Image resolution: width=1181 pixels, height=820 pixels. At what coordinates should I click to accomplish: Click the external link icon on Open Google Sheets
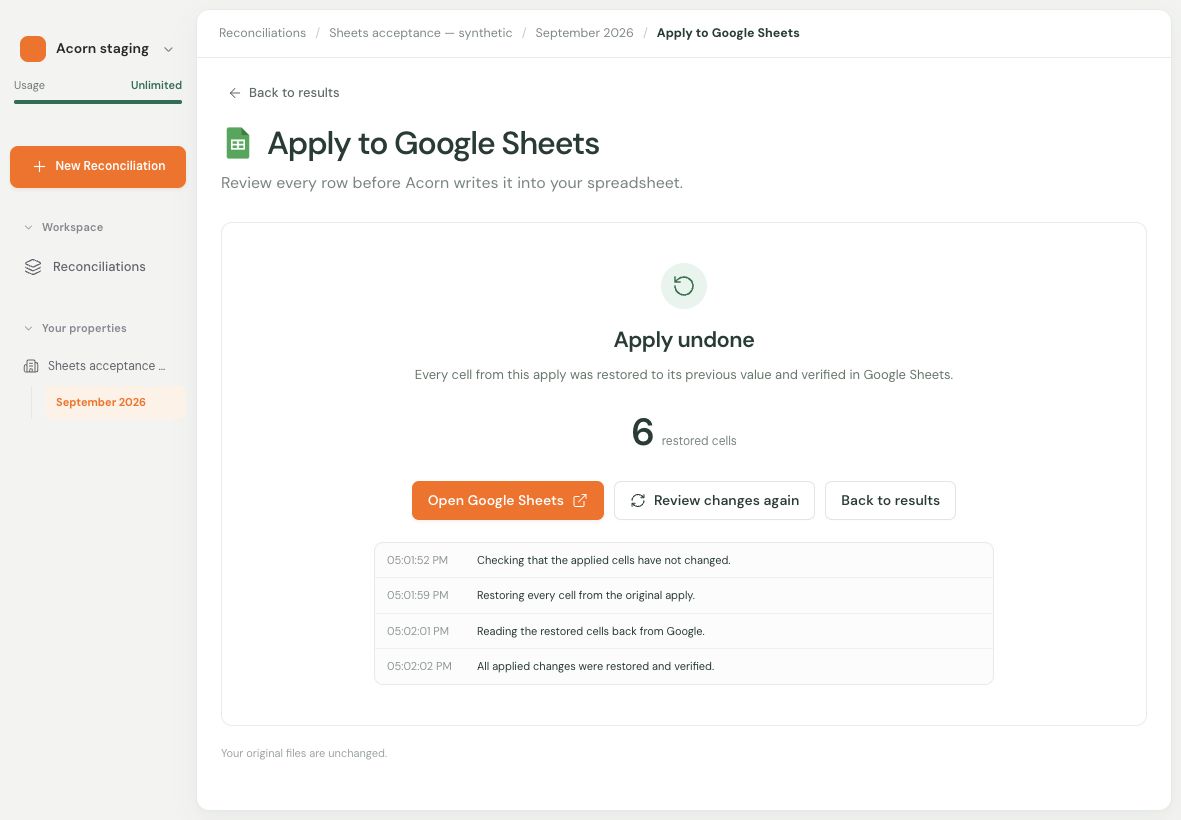tap(580, 501)
